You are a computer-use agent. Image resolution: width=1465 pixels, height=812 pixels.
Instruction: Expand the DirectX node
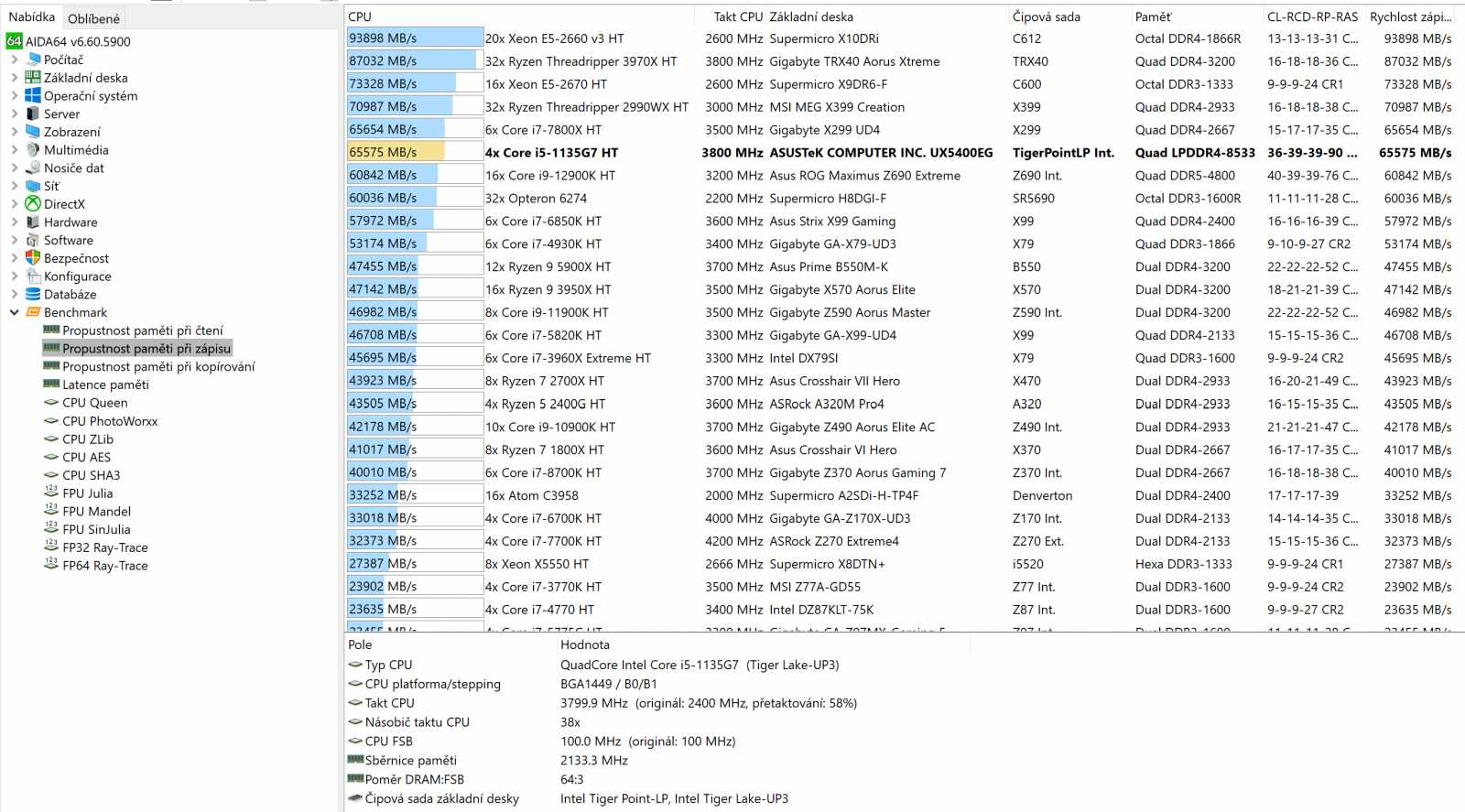(15, 203)
